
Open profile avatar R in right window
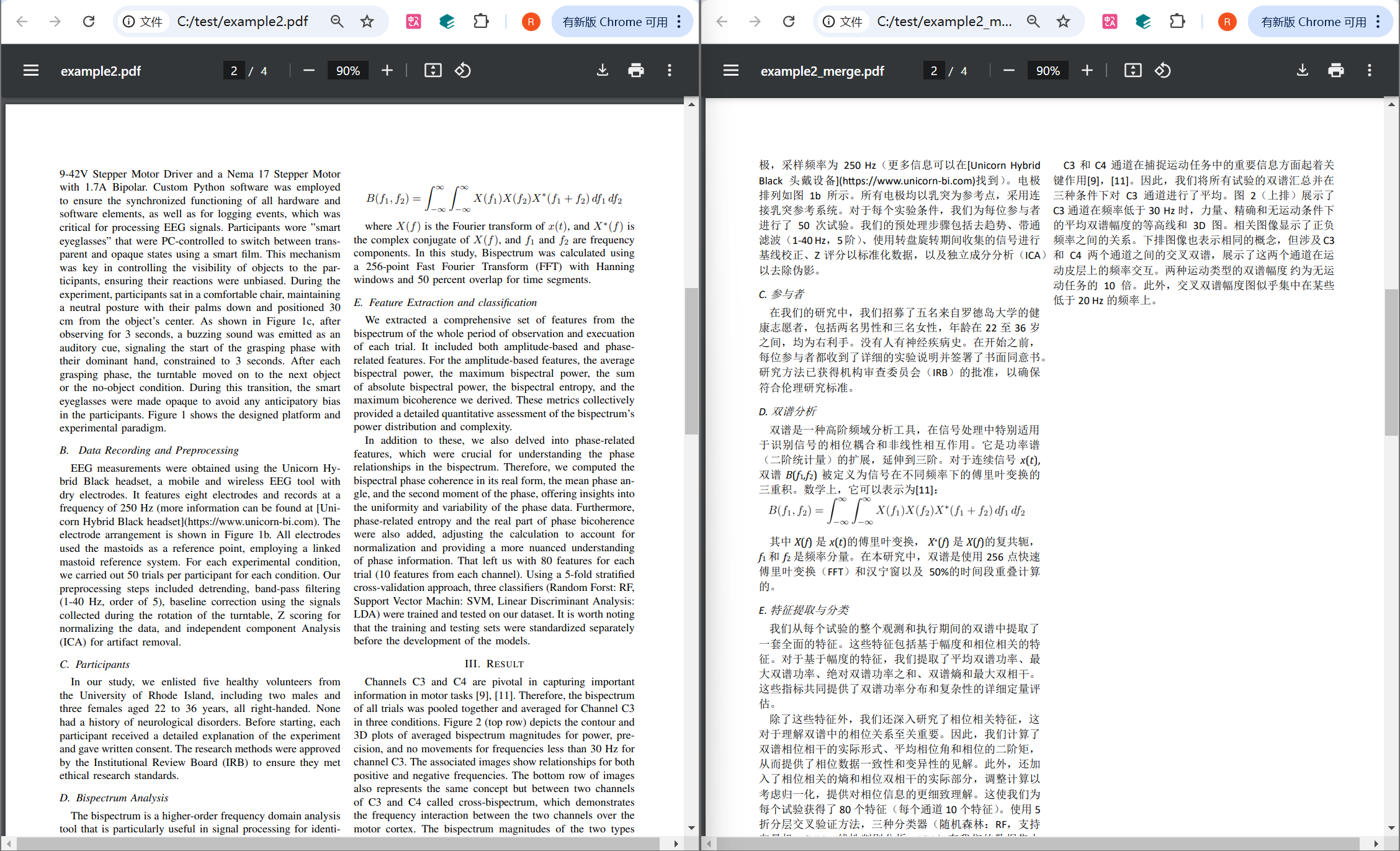pos(1227,22)
